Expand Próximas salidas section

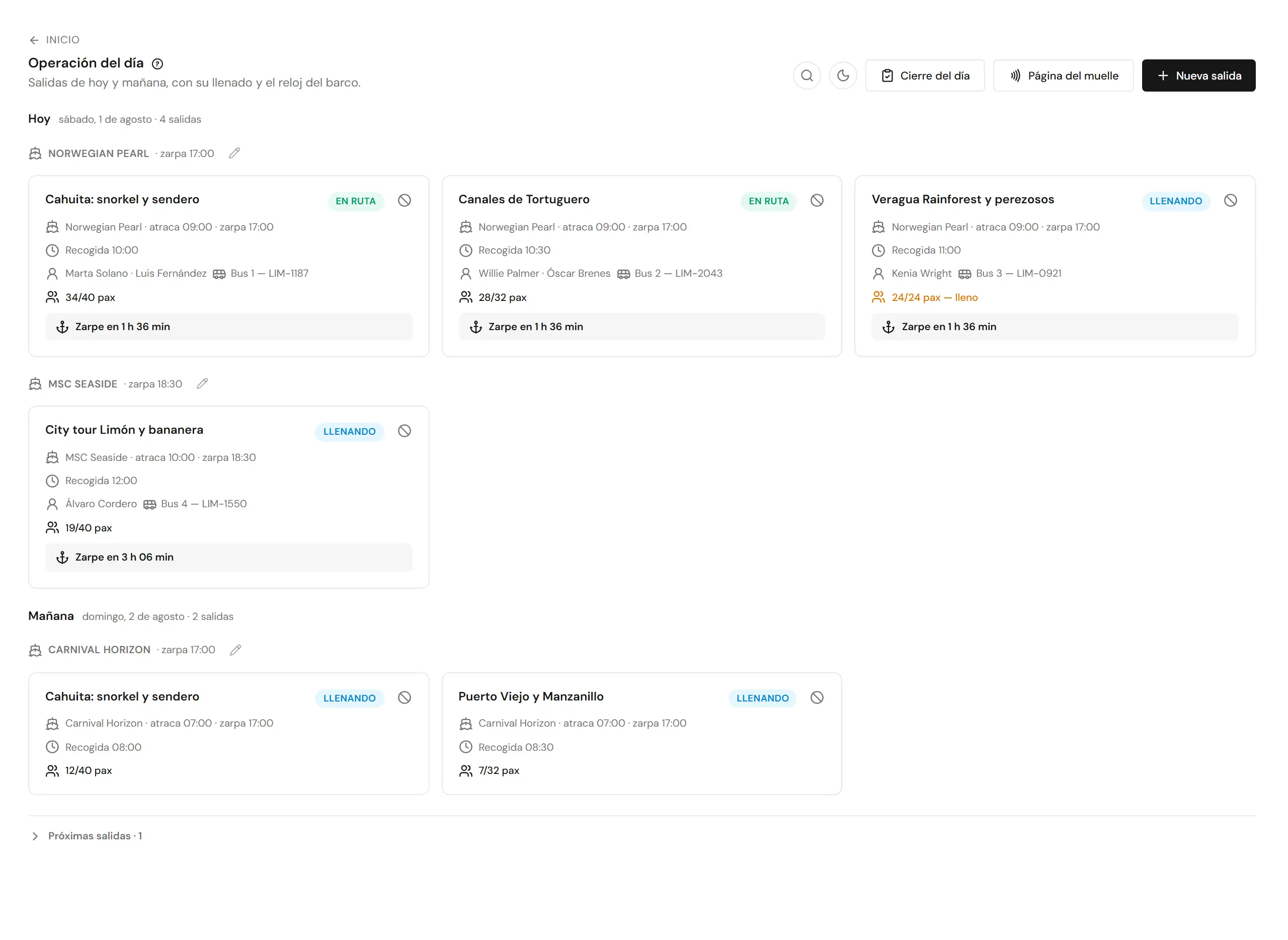[86, 836]
